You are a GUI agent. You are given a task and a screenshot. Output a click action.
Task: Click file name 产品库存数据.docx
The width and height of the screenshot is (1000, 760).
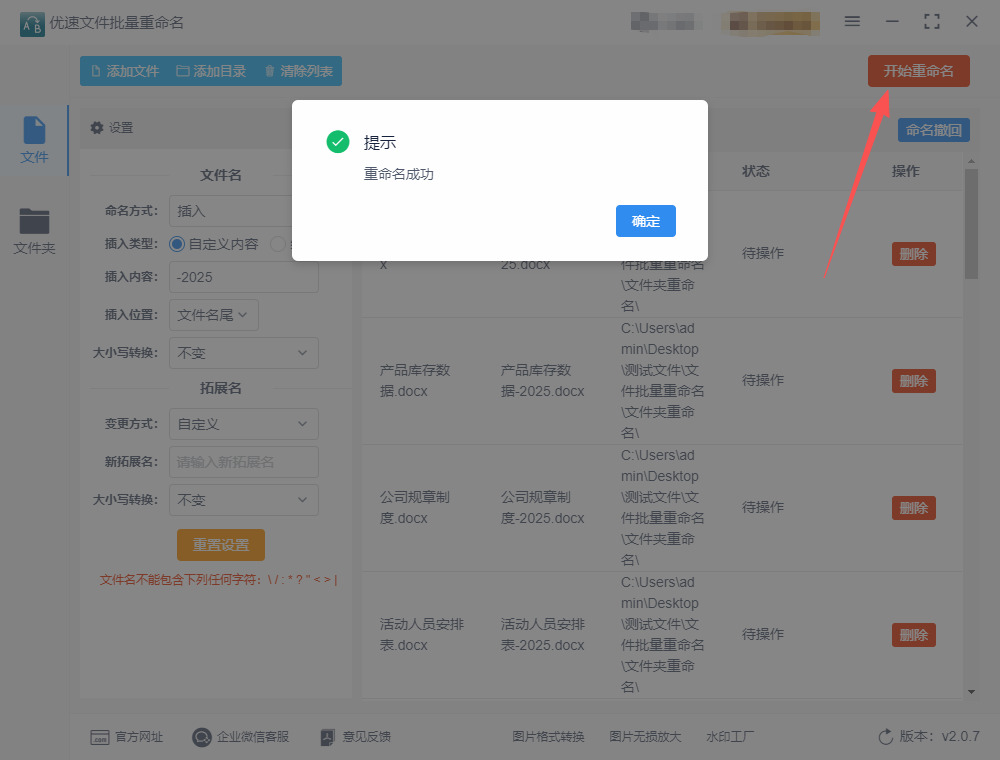point(415,381)
